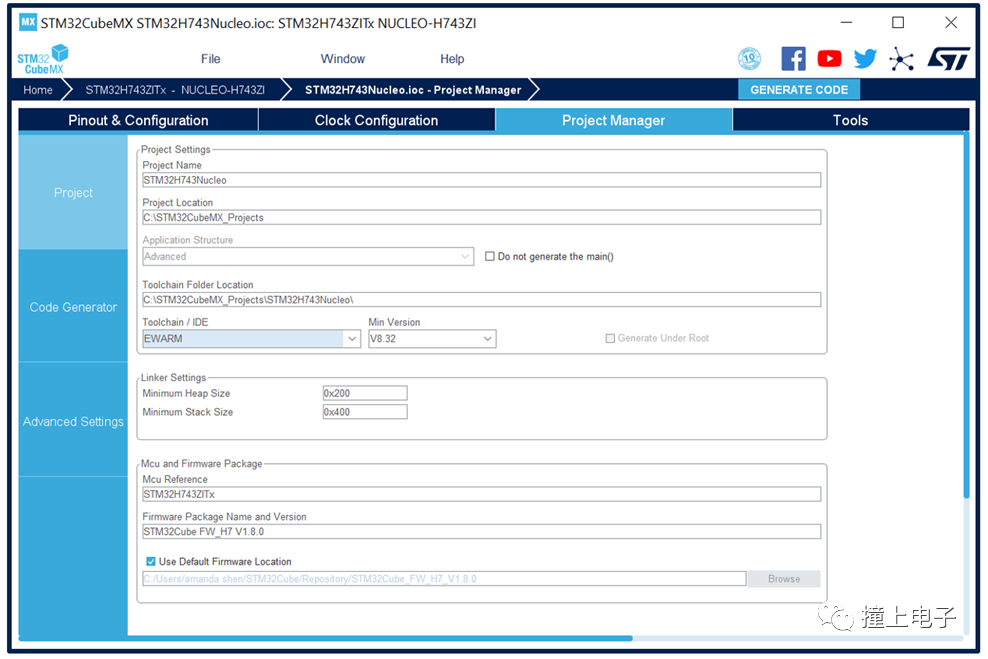Click the GENERATE CODE button
988x659 pixels.
[x=799, y=89]
